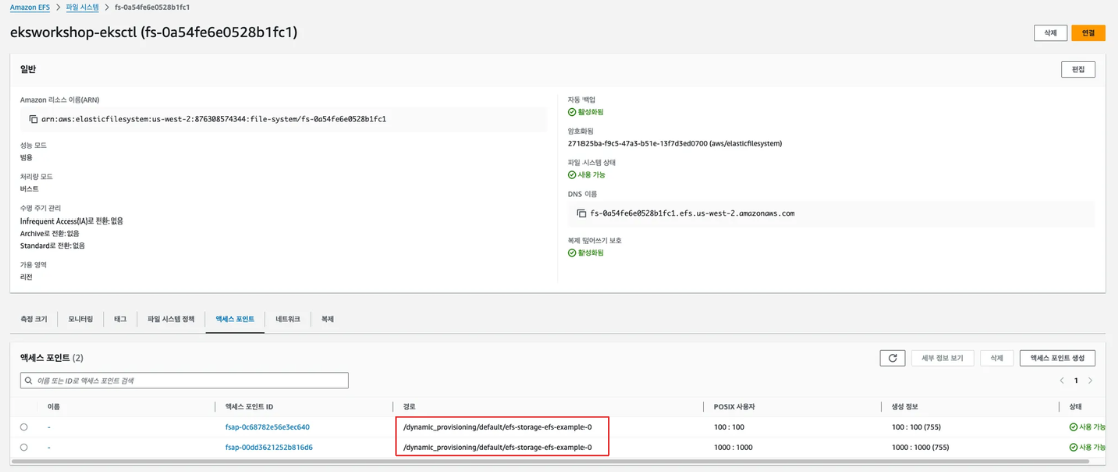Open the 태그 tab
The width and height of the screenshot is (1118, 472).
[x=120, y=319]
